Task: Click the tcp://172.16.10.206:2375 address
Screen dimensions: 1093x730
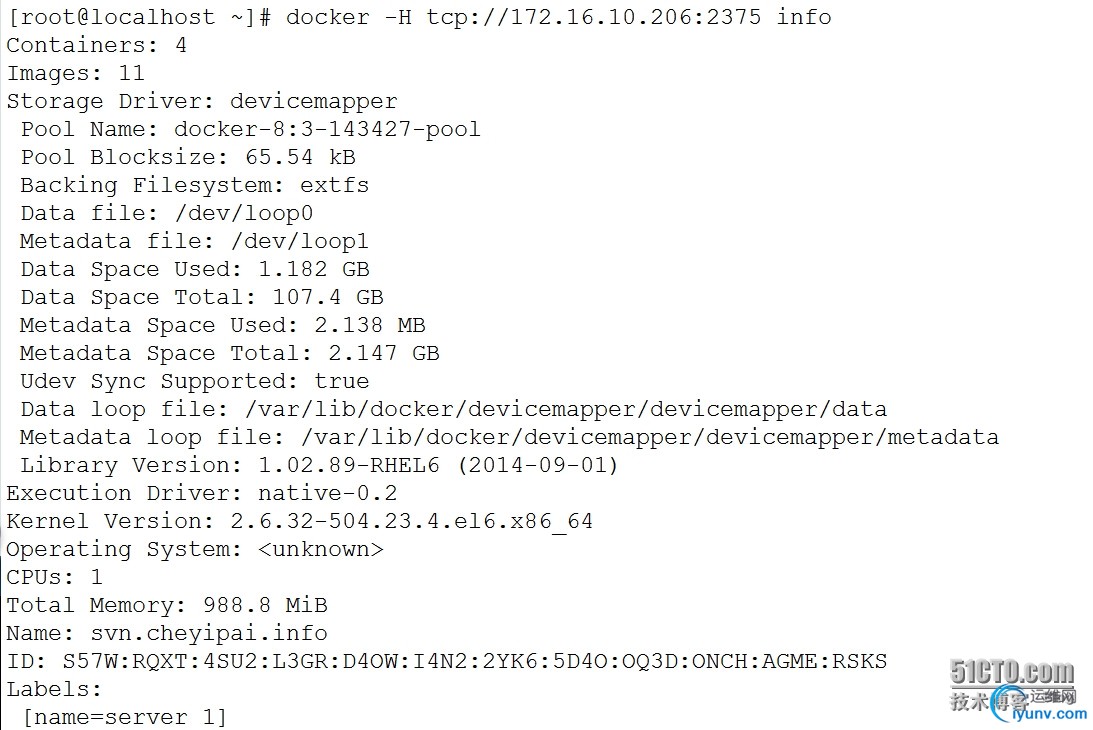Action: tap(594, 17)
